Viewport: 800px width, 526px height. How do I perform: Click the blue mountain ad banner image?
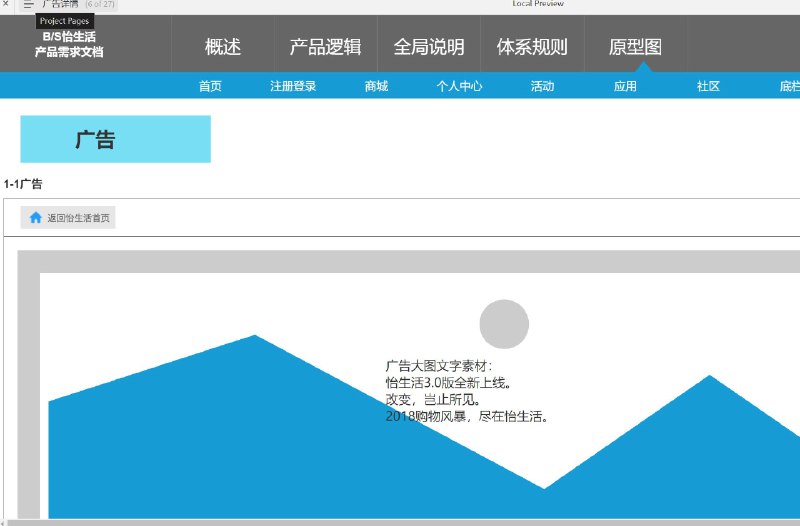pyautogui.click(x=423, y=427)
